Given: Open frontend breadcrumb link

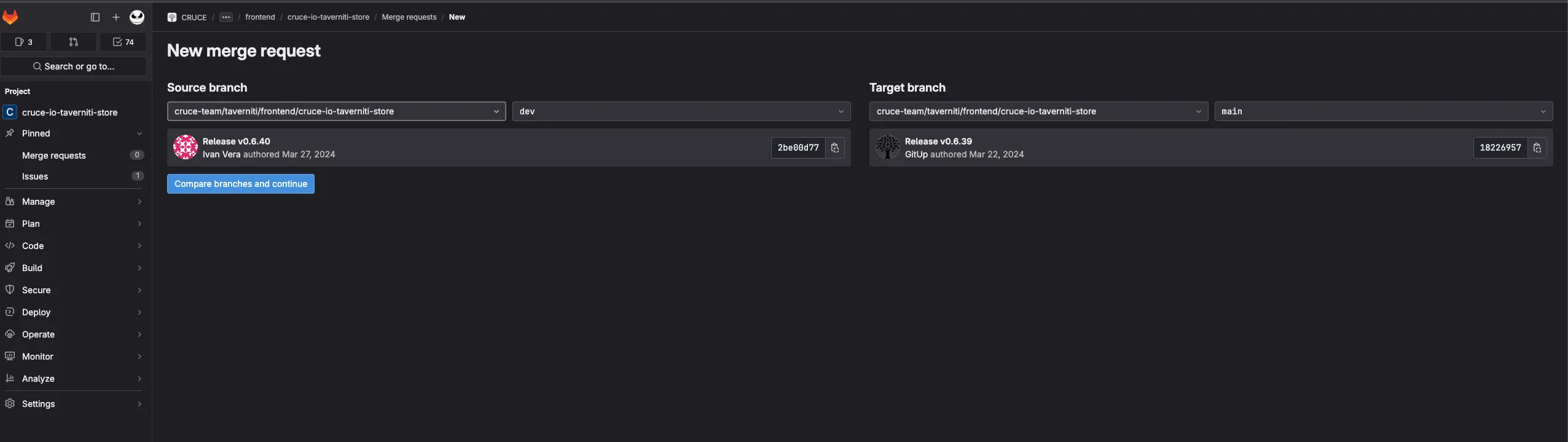Looking at the screenshot, I should [x=260, y=17].
